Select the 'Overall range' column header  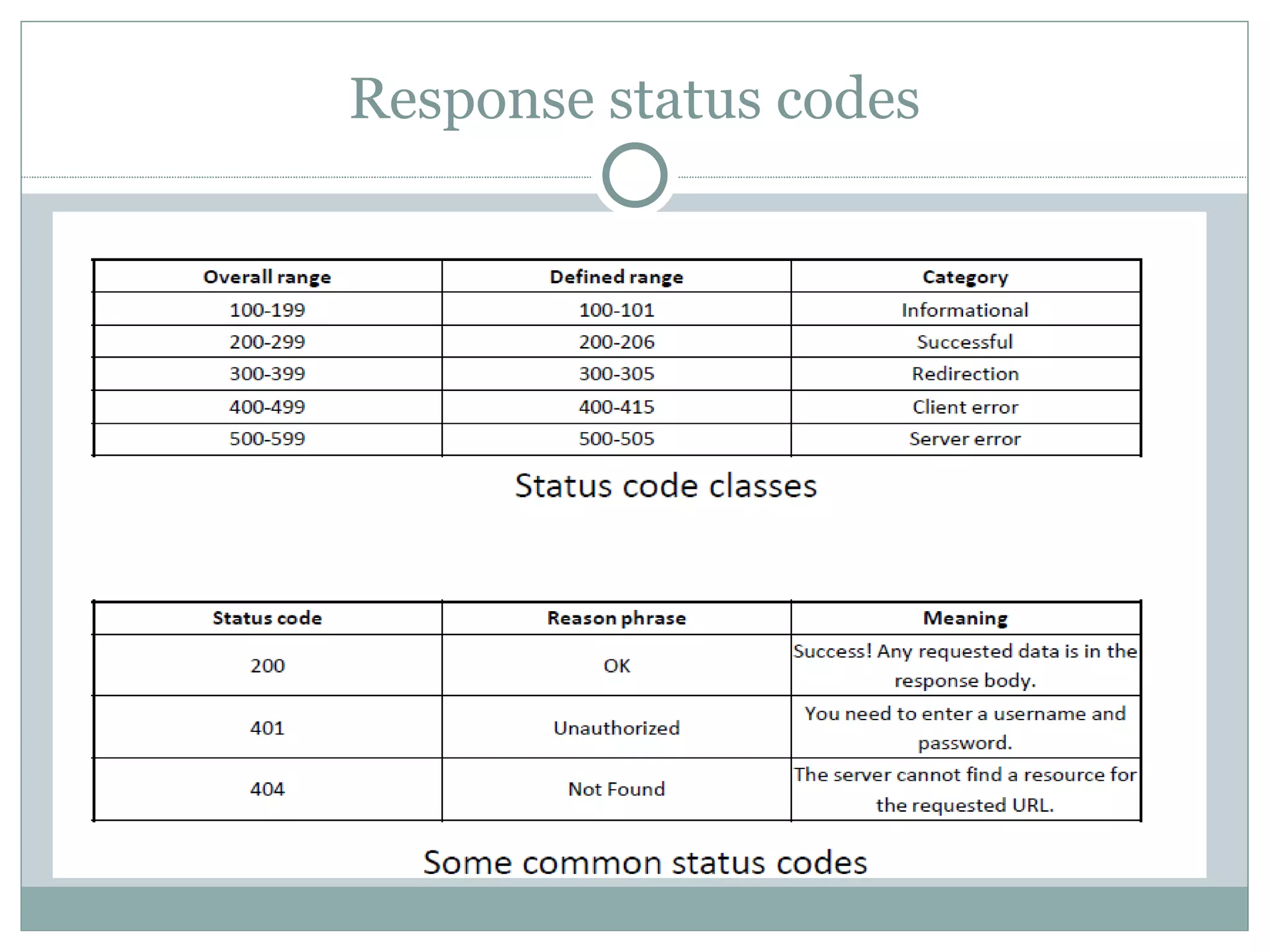point(267,276)
